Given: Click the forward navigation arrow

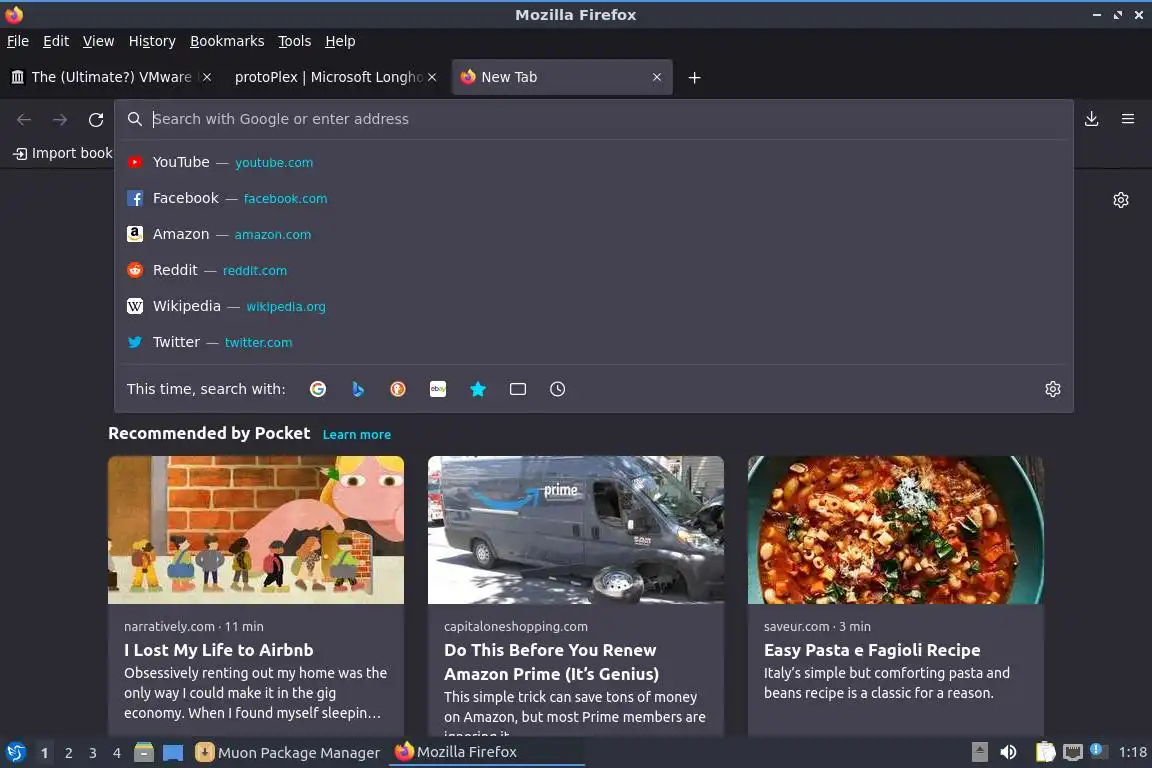Looking at the screenshot, I should click(x=60, y=119).
